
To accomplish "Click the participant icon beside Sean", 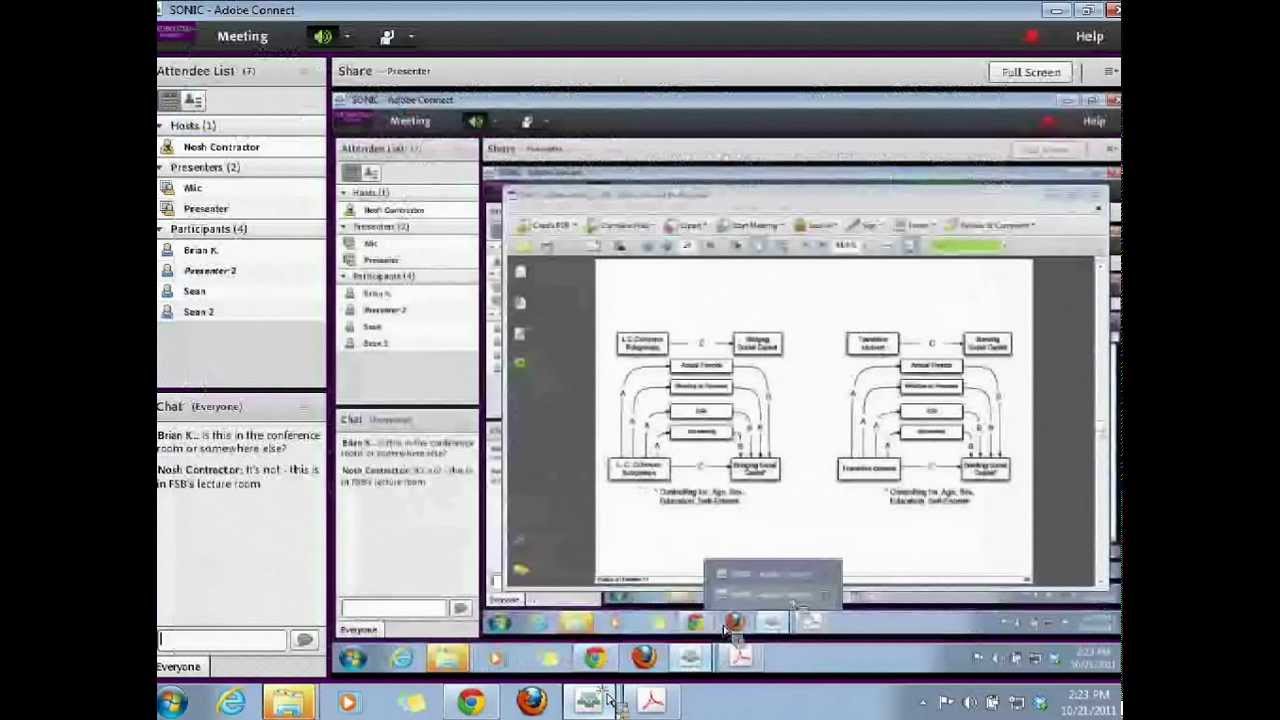I will [168, 291].
